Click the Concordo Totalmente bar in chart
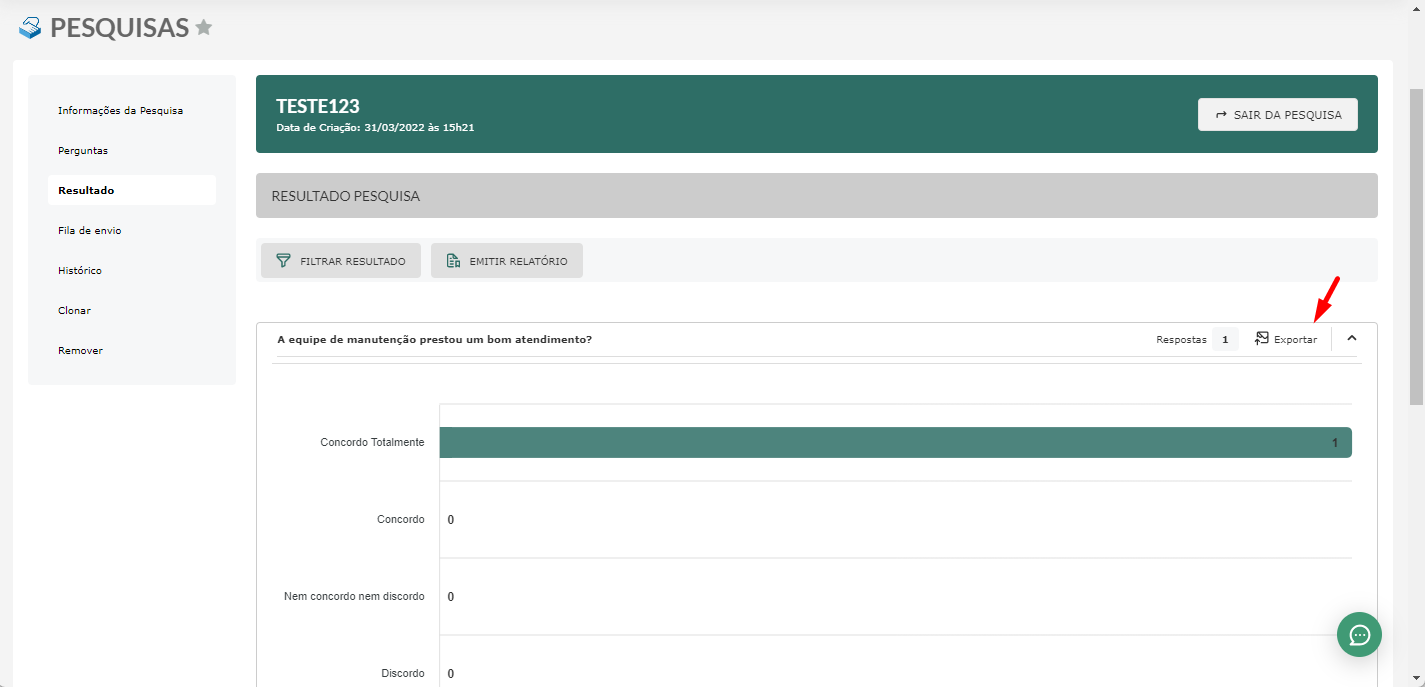The image size is (1425, 687). coord(896,442)
